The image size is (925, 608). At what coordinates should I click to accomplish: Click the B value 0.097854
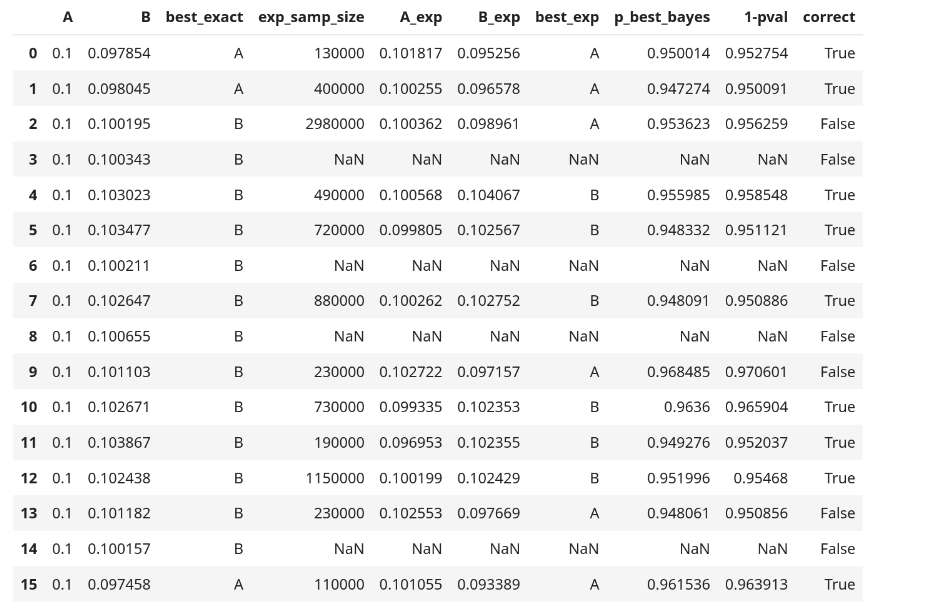tap(119, 54)
